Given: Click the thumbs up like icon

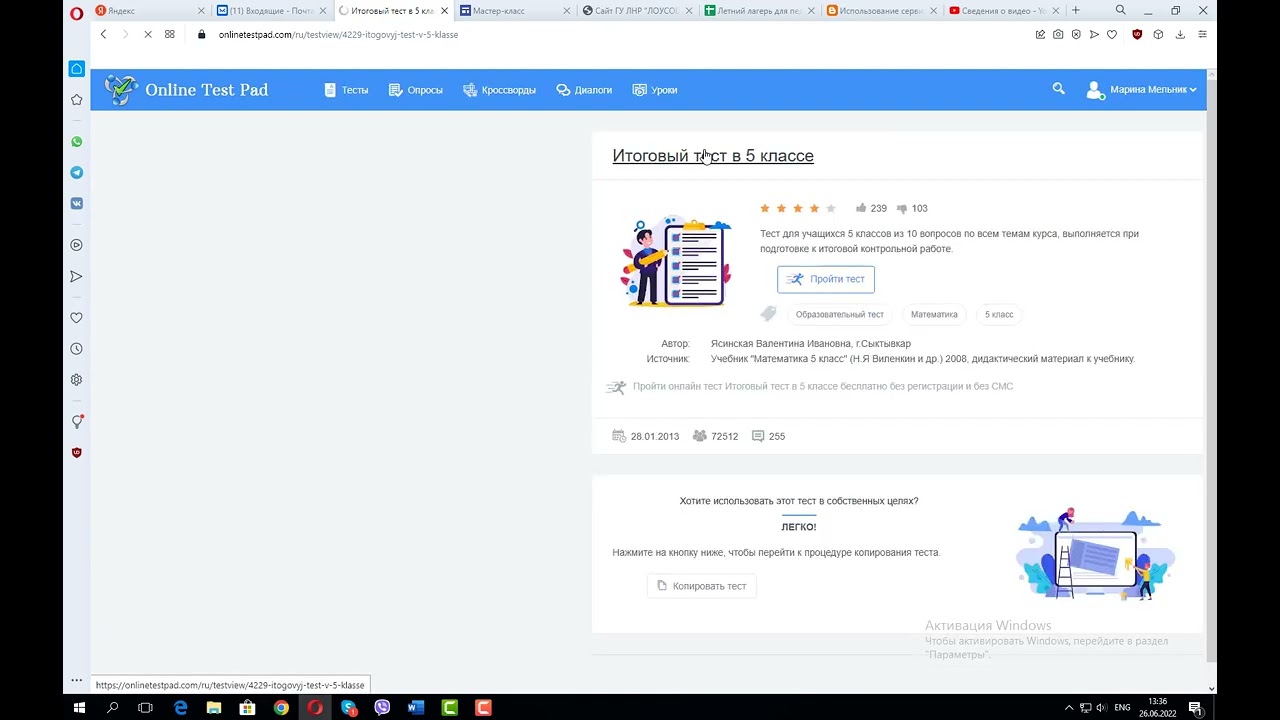Looking at the screenshot, I should pos(861,208).
